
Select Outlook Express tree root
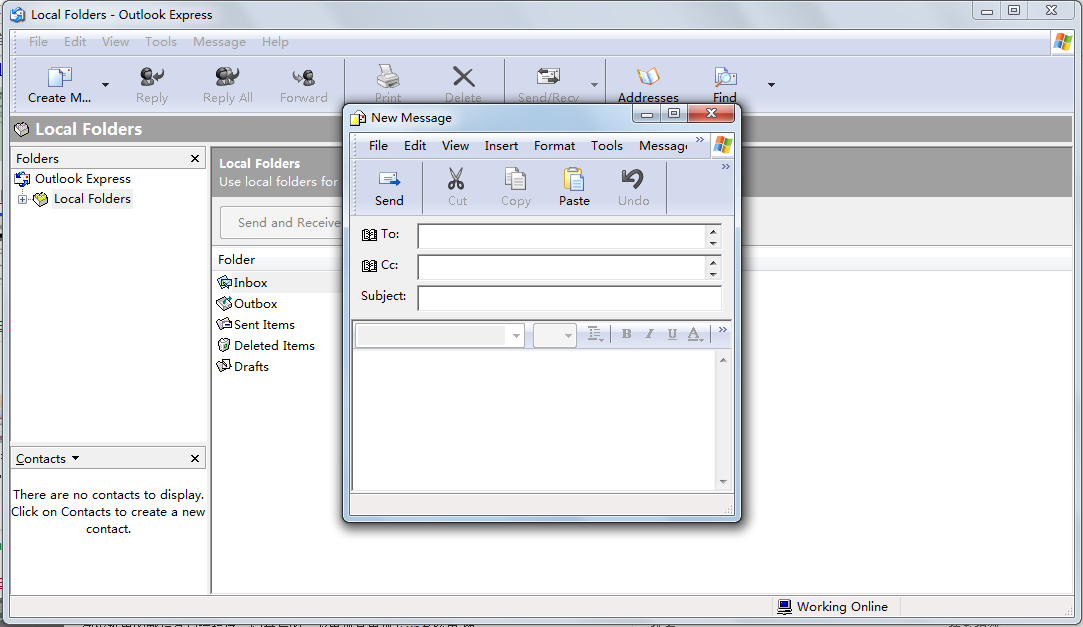click(73, 179)
